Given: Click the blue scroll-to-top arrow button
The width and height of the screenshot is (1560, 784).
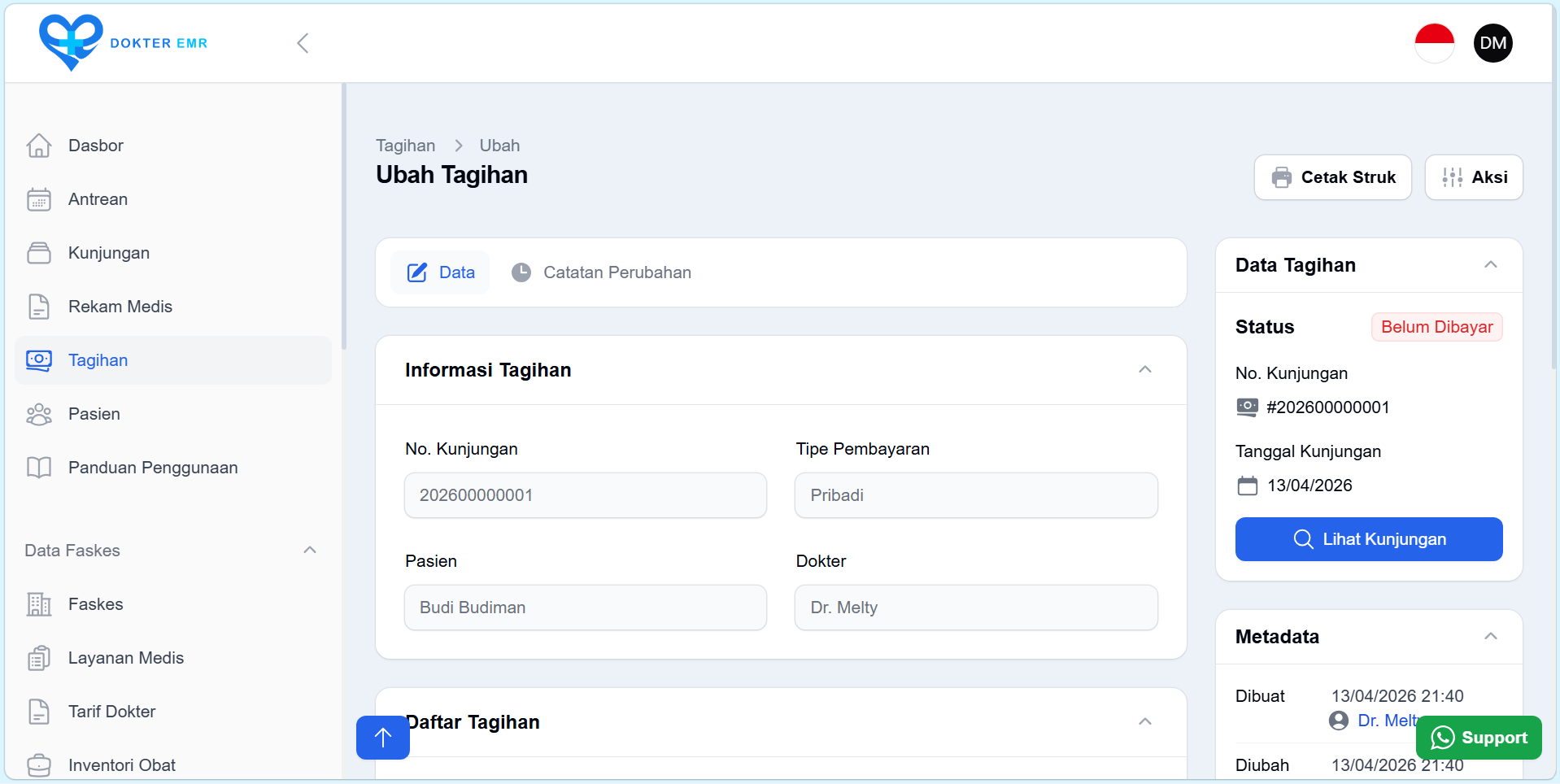Looking at the screenshot, I should (383, 738).
